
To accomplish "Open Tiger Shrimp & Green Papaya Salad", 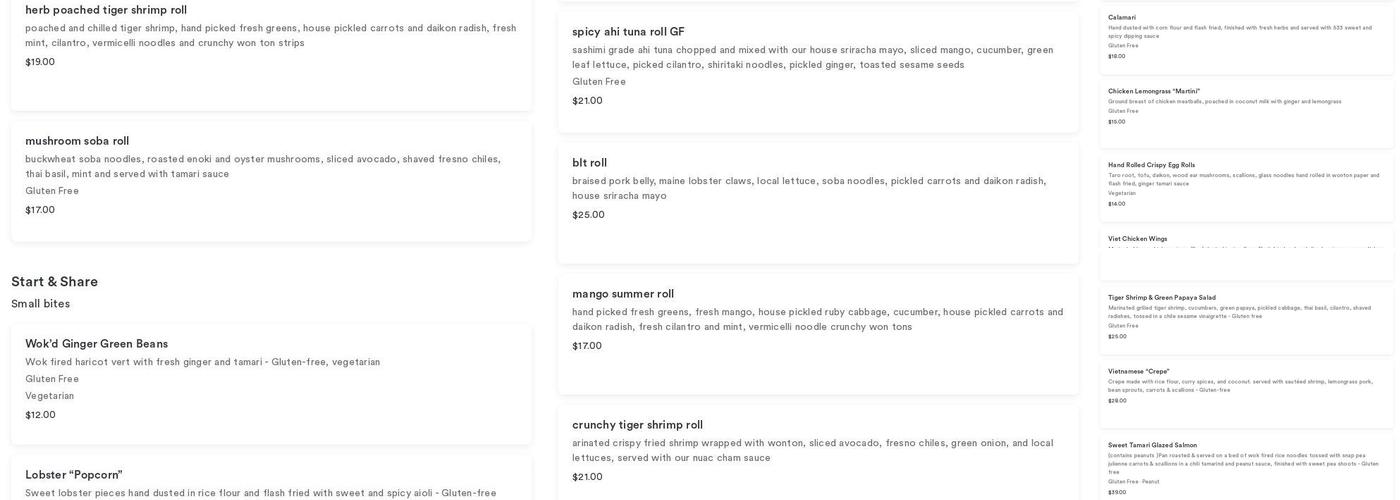I will click(1161, 297).
